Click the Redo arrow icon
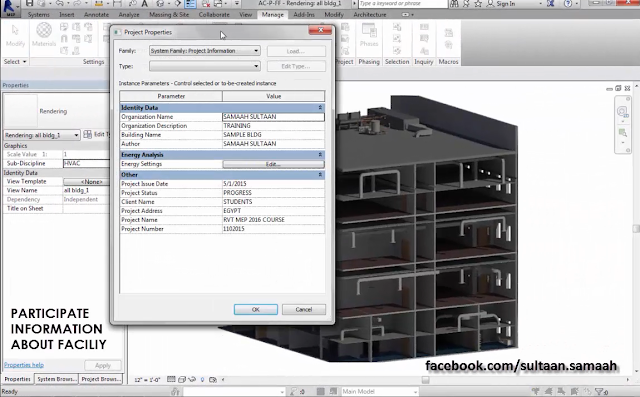Image resolution: width=640 pixels, height=397 pixels. (77, 4)
